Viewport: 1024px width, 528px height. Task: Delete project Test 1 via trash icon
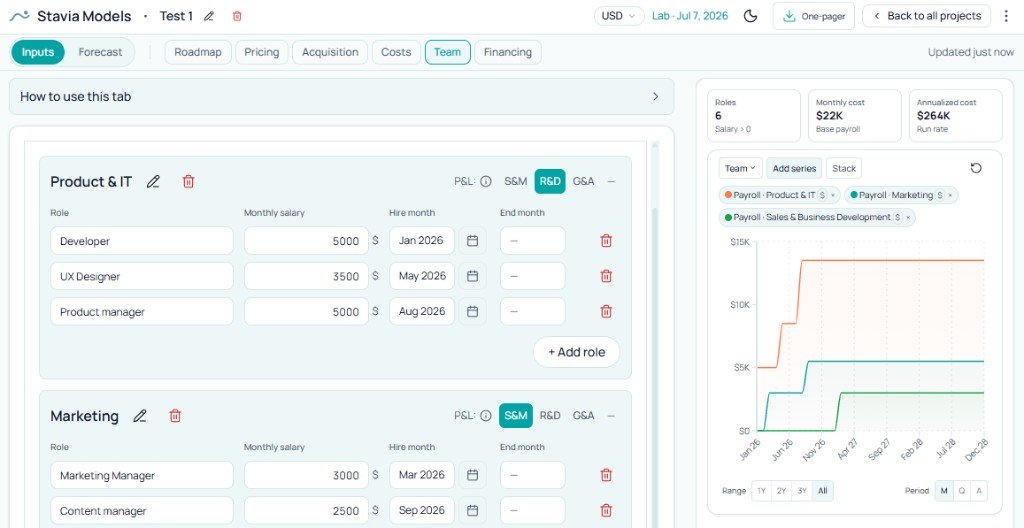(237, 16)
